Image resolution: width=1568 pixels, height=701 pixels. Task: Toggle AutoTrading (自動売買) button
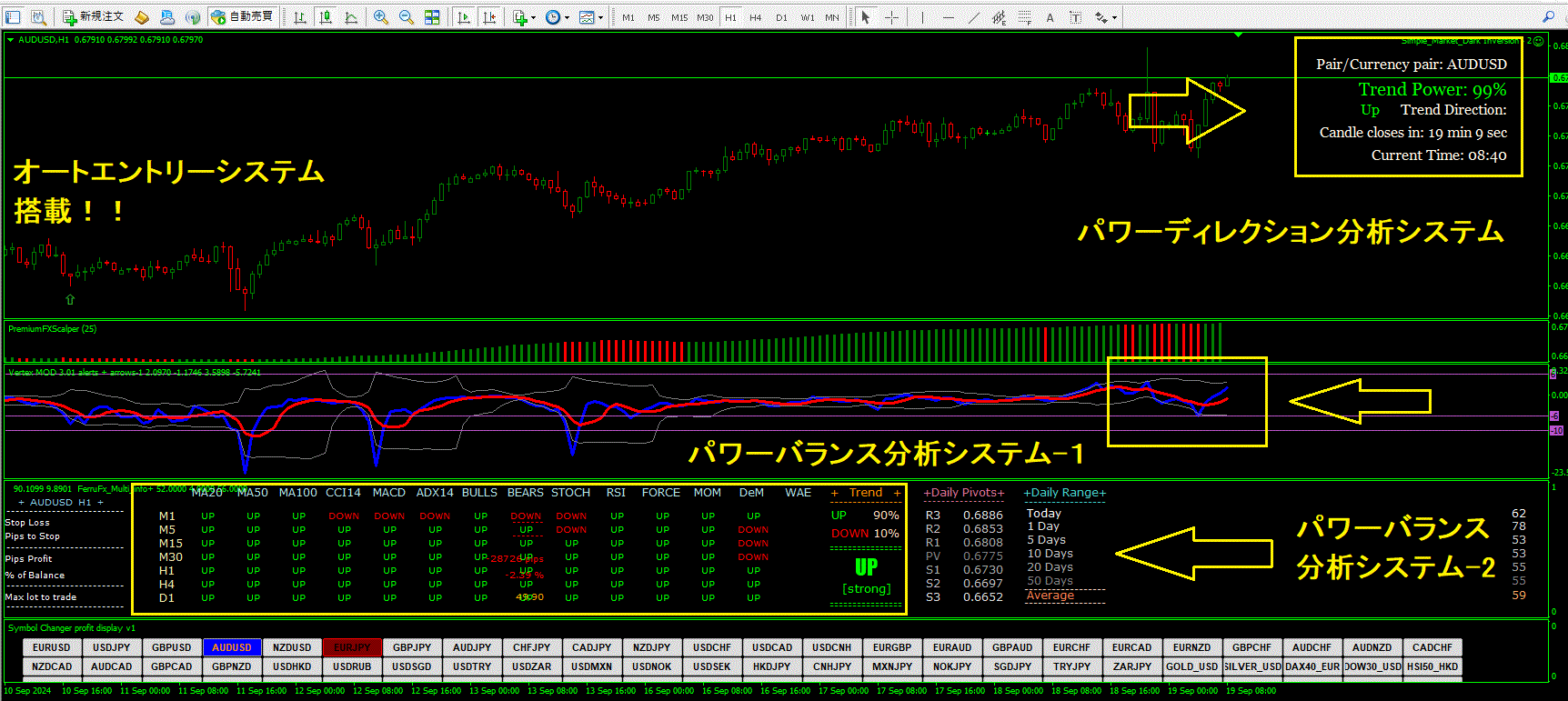[x=242, y=17]
